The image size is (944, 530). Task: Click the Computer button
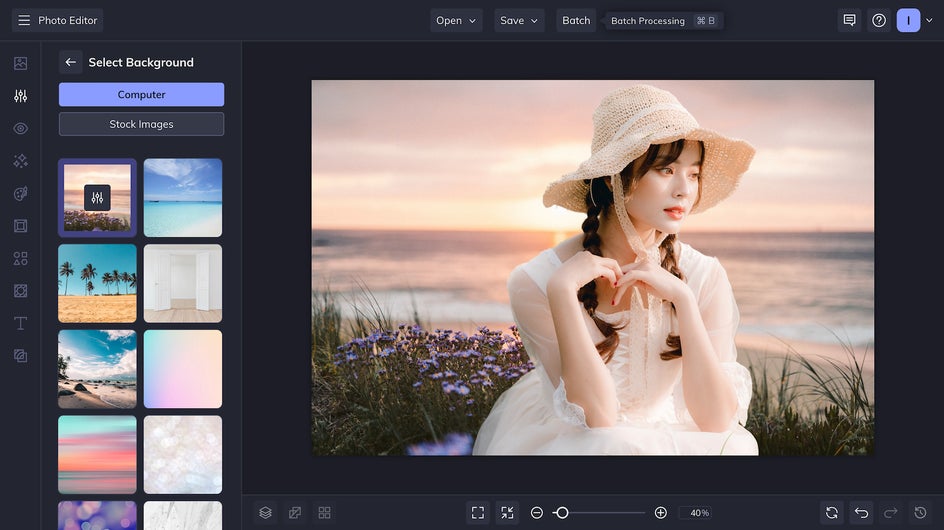tap(141, 95)
